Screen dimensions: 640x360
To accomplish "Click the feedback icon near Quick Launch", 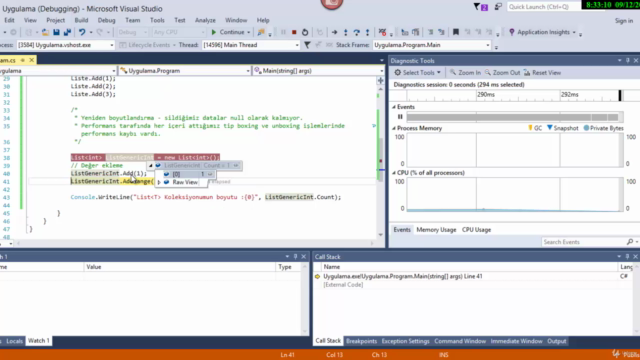I will (498, 7).
